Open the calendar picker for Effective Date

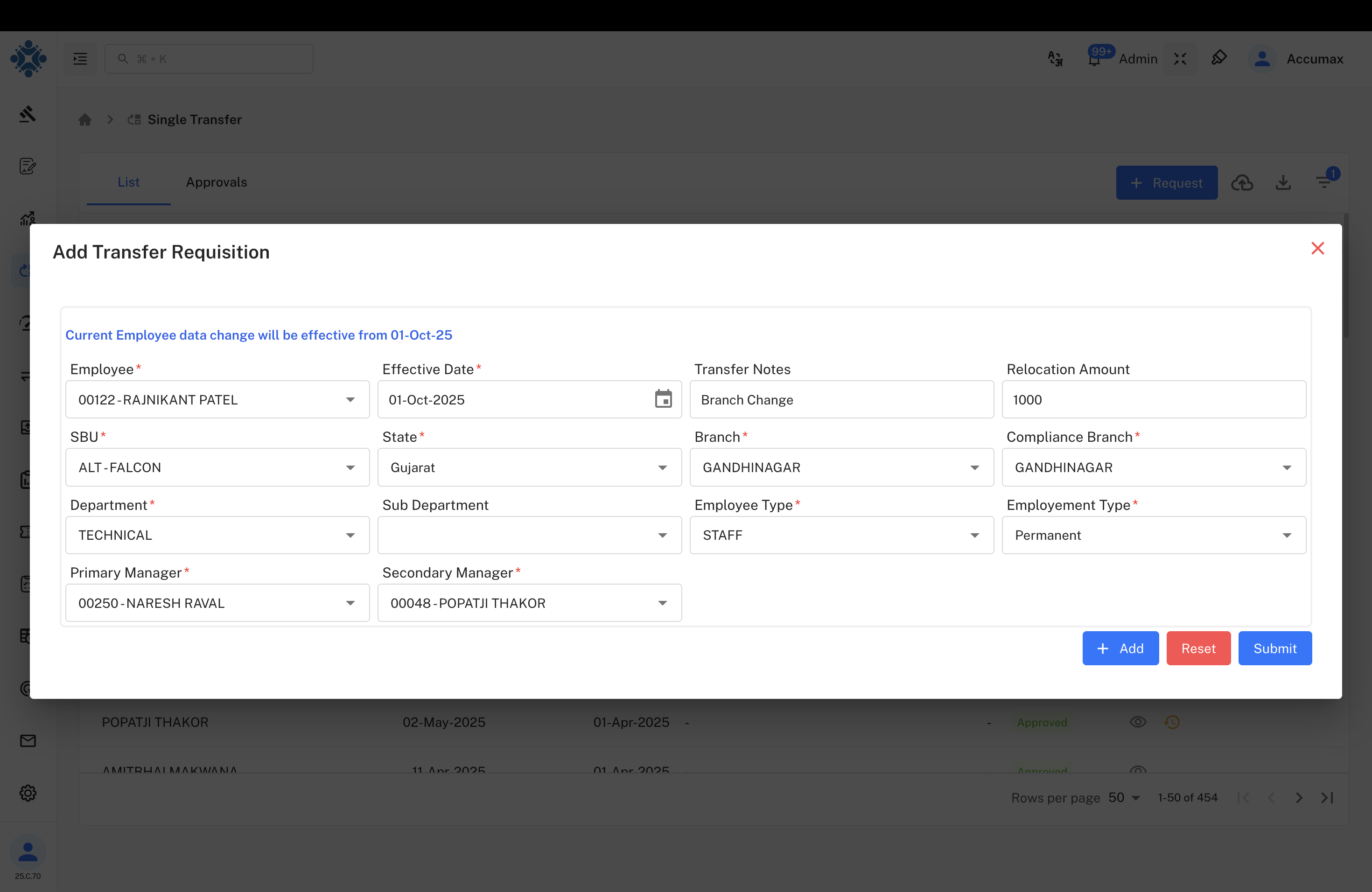click(664, 399)
